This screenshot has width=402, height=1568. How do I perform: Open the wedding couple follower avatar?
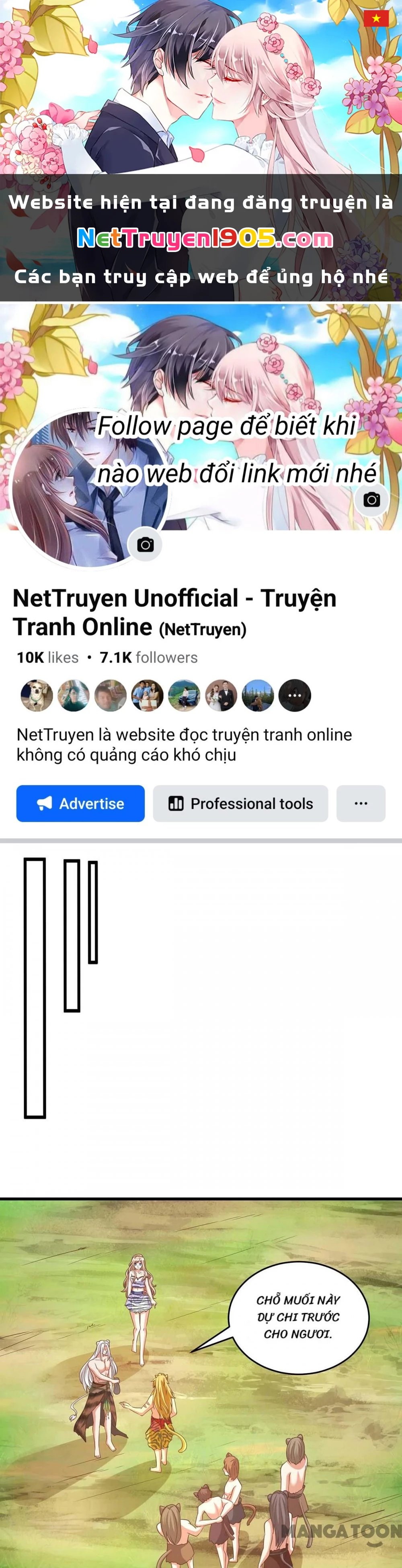(x=221, y=695)
